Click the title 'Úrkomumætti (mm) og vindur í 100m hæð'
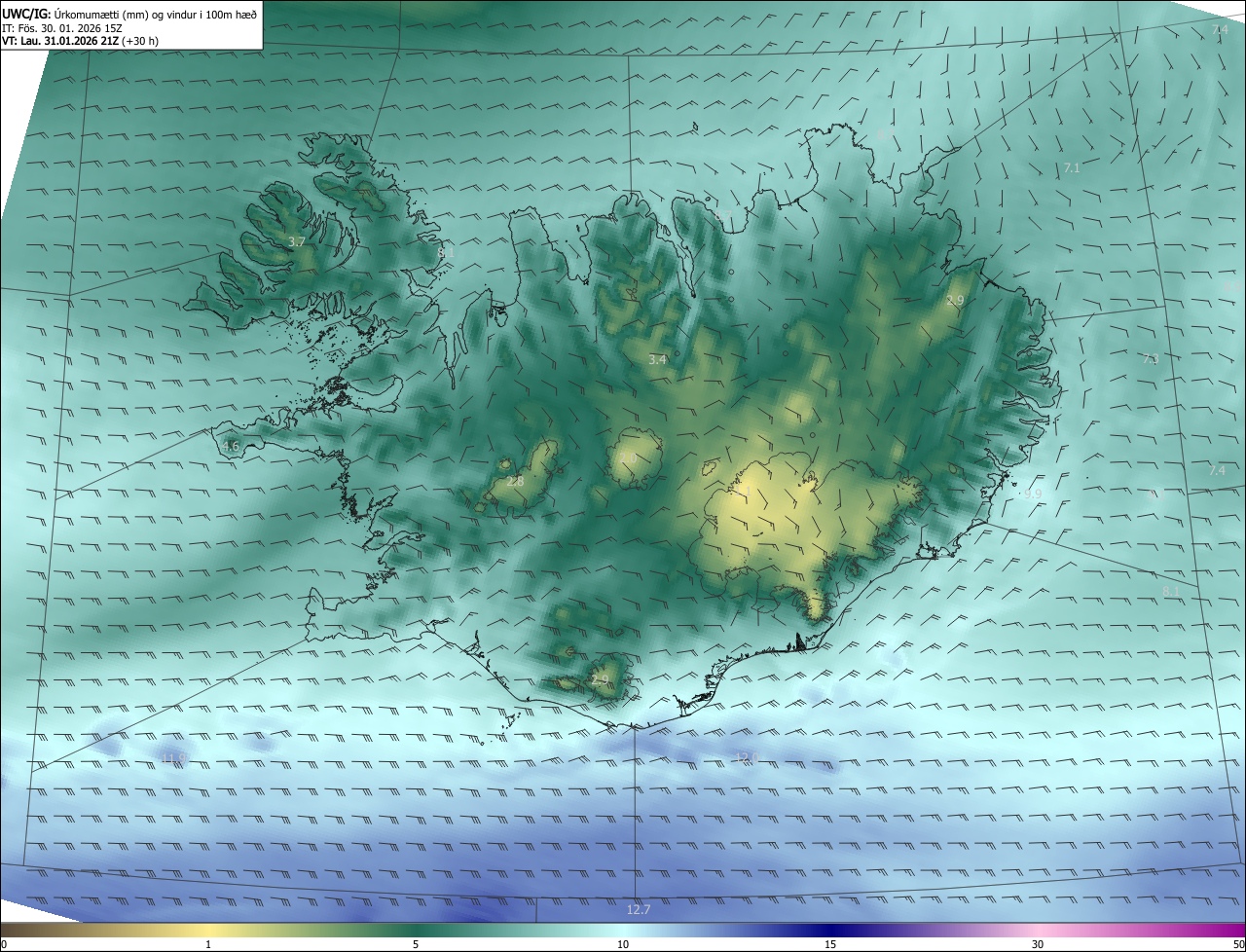 [x=155, y=14]
